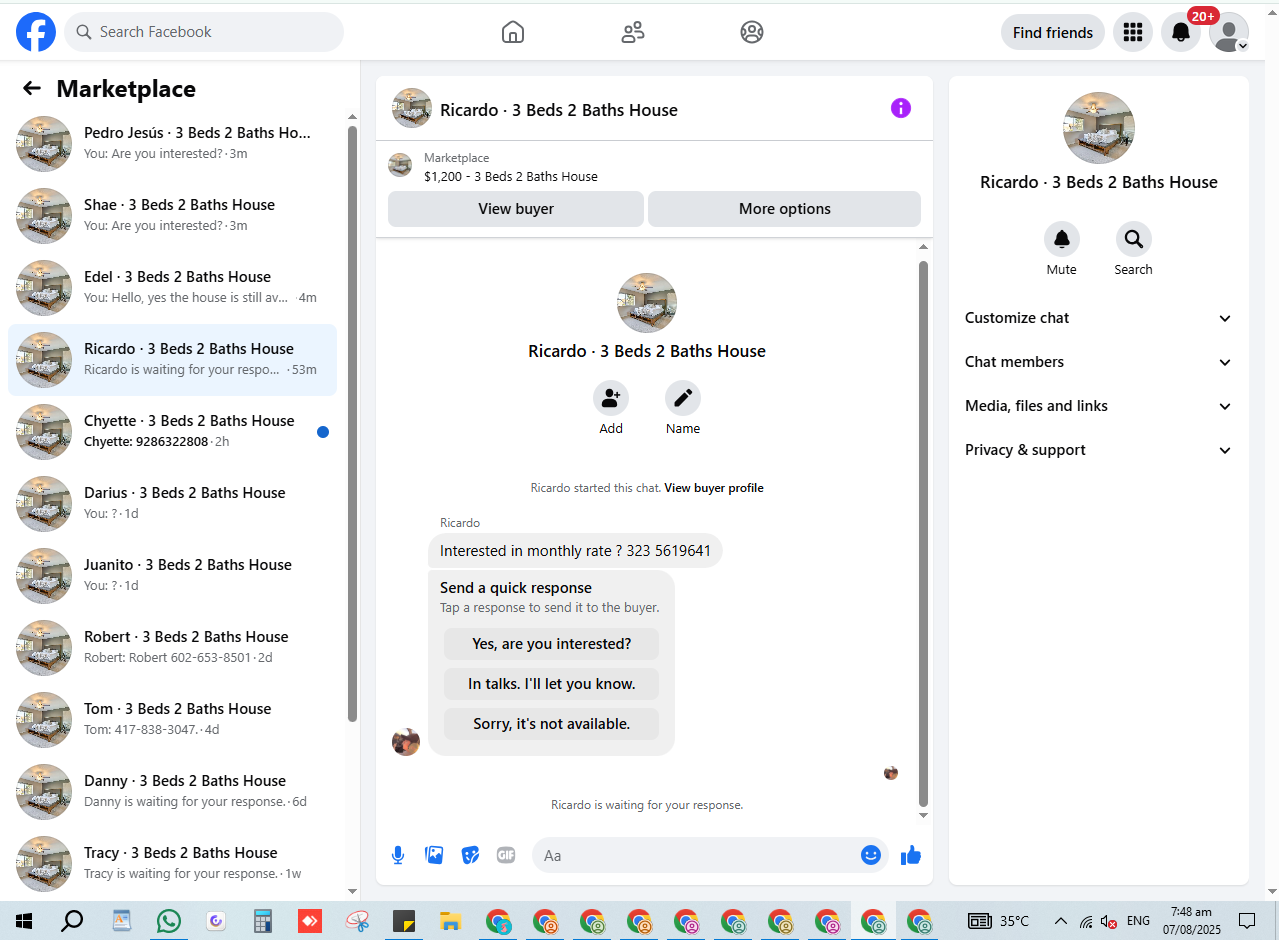Open the Groups icon in top navigation
The image size is (1279, 940).
pyautogui.click(x=752, y=32)
